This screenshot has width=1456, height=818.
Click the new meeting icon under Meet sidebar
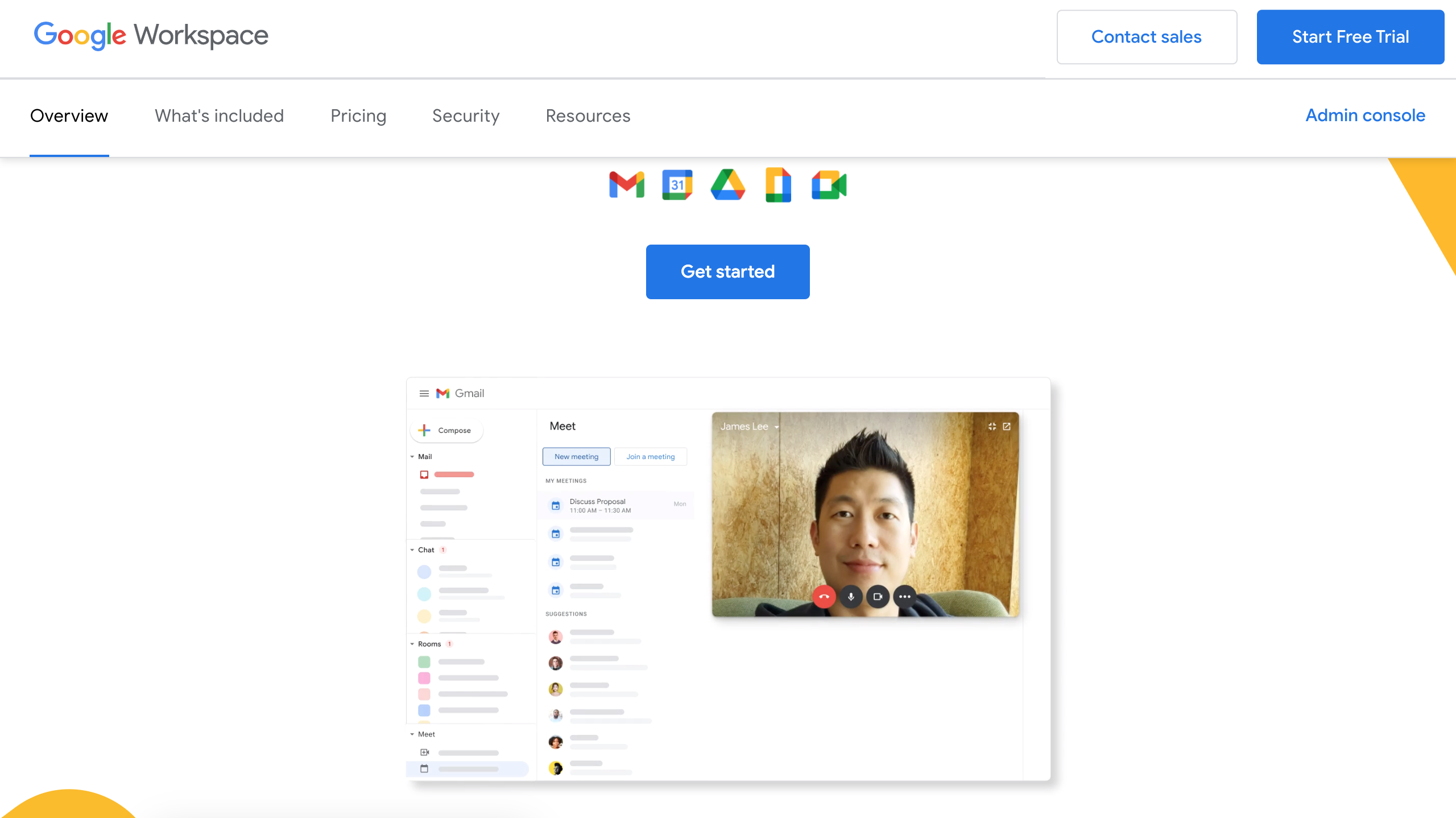tap(424, 752)
